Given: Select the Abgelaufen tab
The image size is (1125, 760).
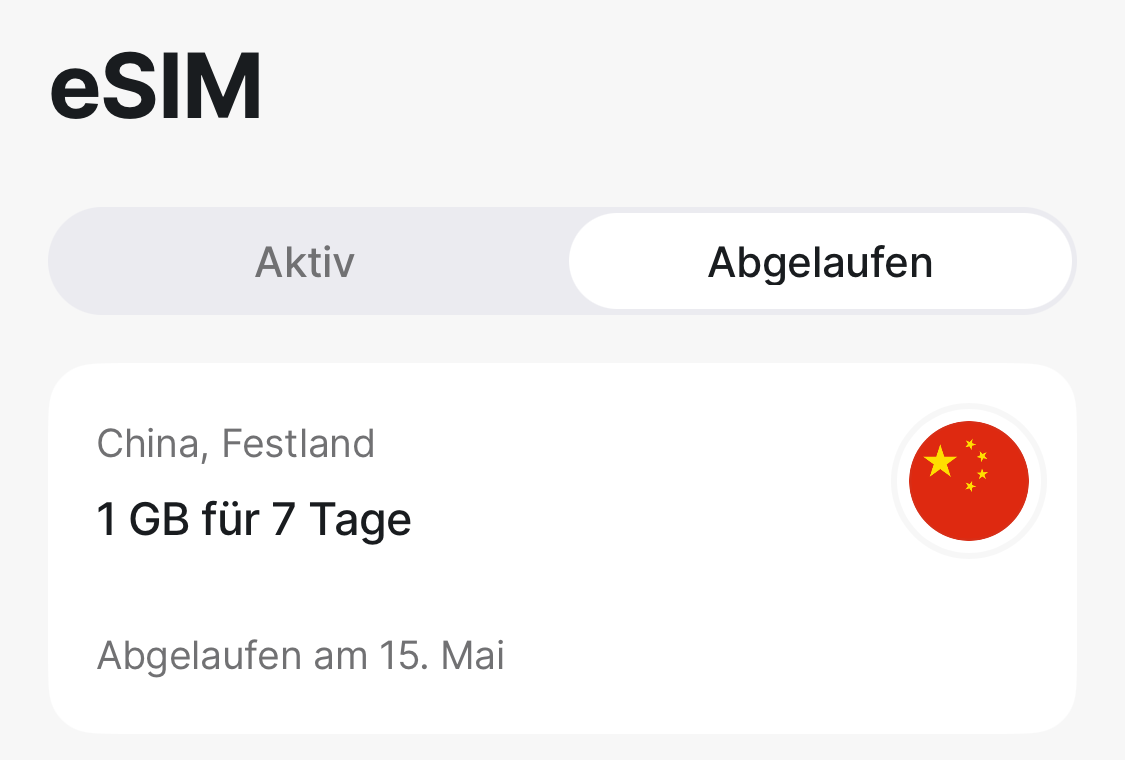Looking at the screenshot, I should coord(820,262).
